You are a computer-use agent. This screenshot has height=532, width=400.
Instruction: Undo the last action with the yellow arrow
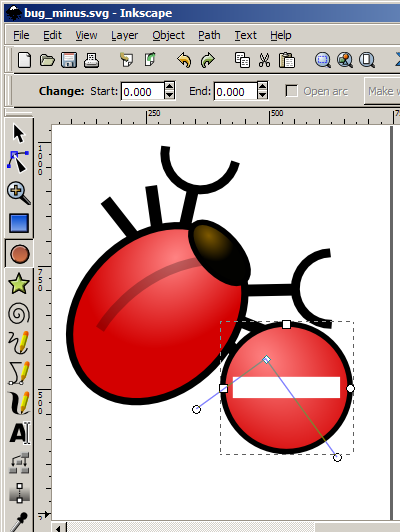[184, 60]
